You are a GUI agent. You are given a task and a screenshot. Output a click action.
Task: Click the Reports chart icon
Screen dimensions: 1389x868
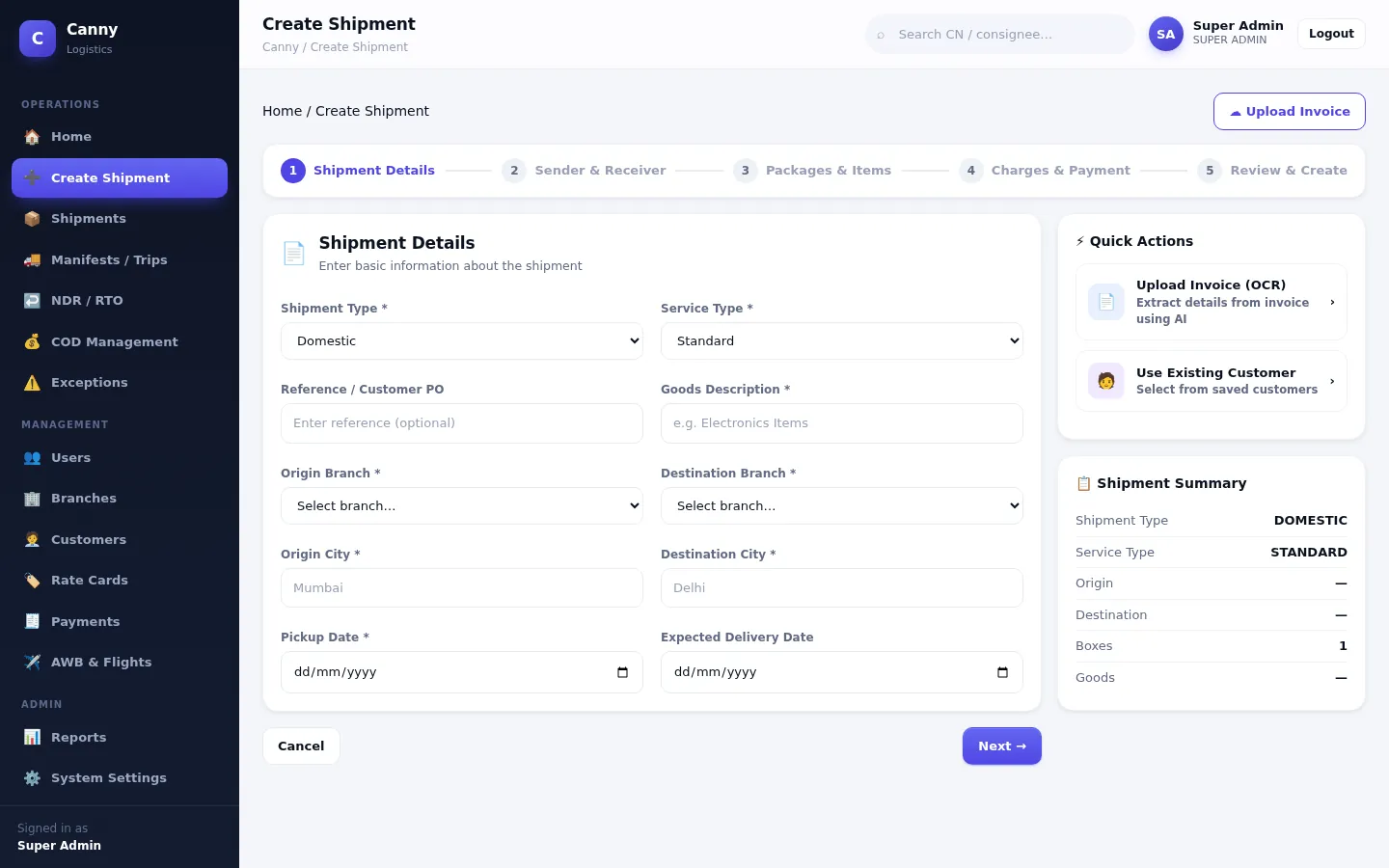point(32,738)
